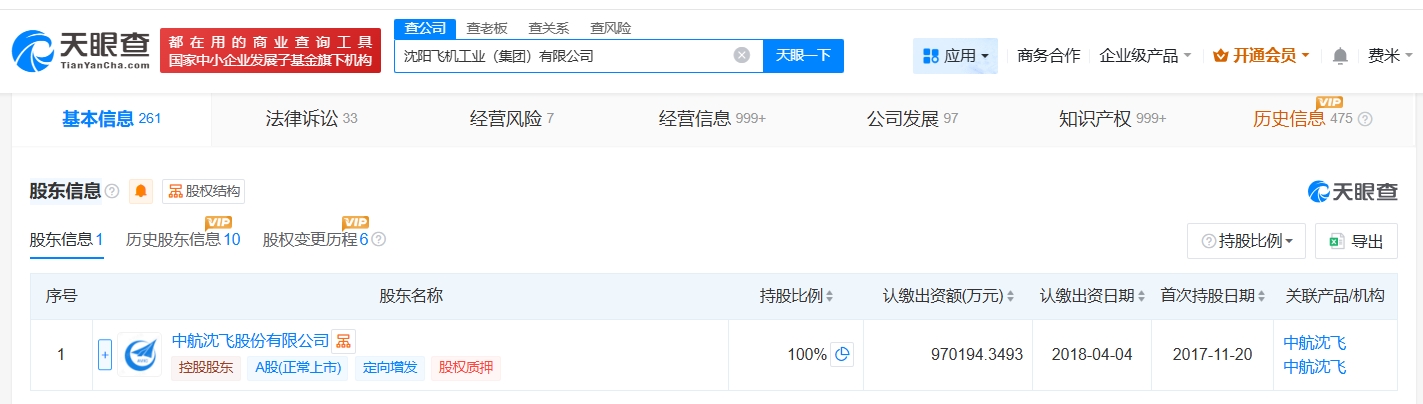Click the help icon next to 股东信息 heading
The height and width of the screenshot is (404, 1423).
tap(112, 191)
